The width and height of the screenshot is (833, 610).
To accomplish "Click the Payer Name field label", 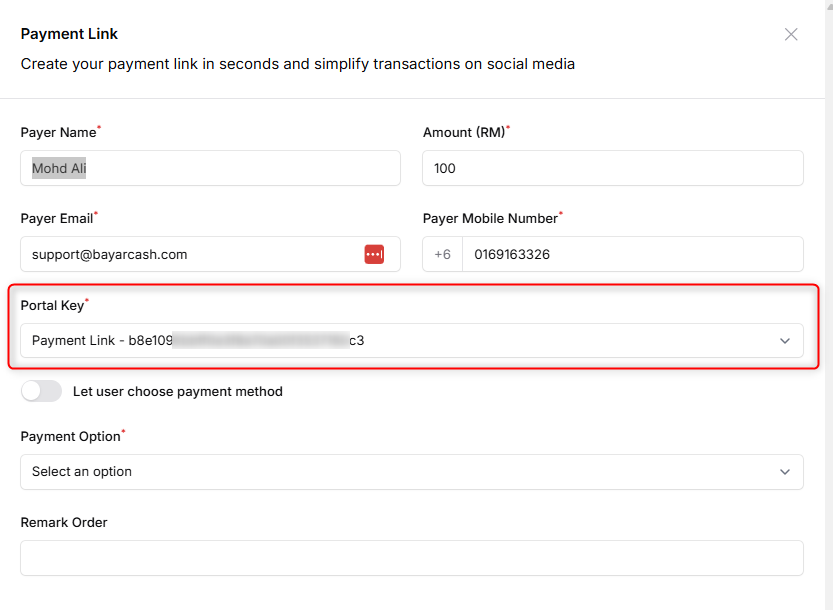I will pyautogui.click(x=58, y=132).
